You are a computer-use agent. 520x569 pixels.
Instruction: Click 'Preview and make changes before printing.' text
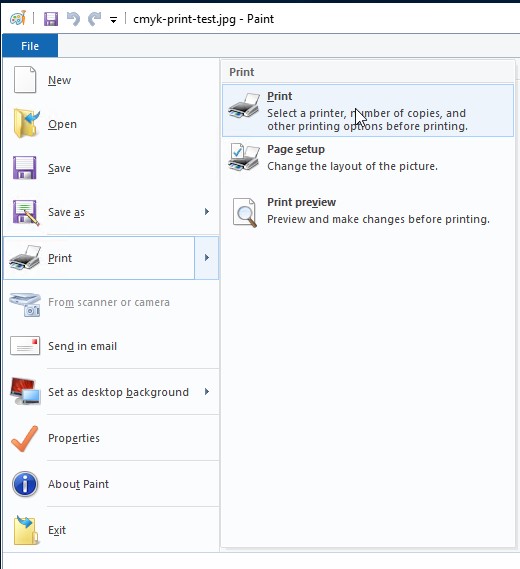click(x=378, y=219)
